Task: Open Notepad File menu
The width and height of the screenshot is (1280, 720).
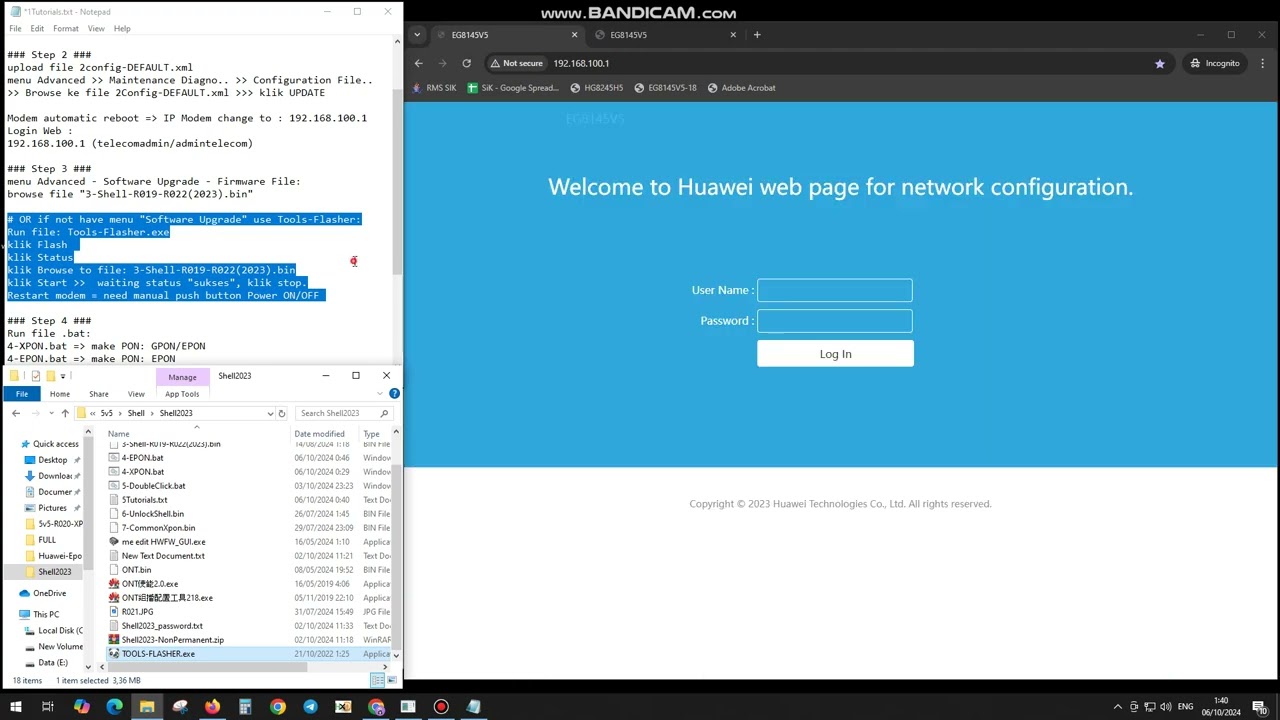Action: pyautogui.click(x=16, y=28)
